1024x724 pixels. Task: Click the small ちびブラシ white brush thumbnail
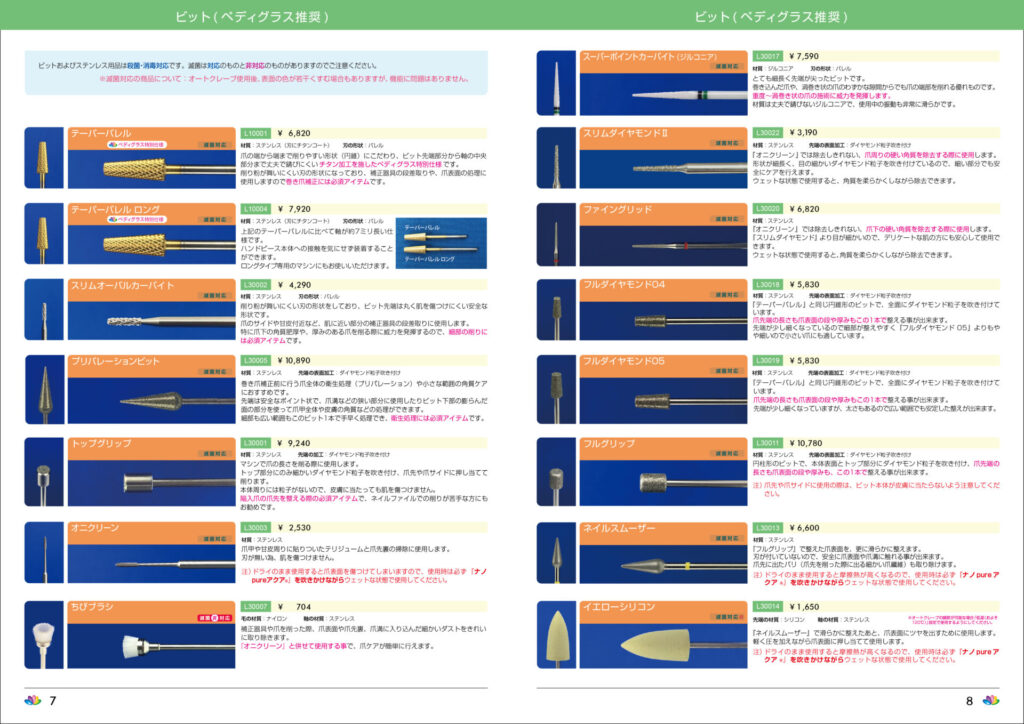44,635
